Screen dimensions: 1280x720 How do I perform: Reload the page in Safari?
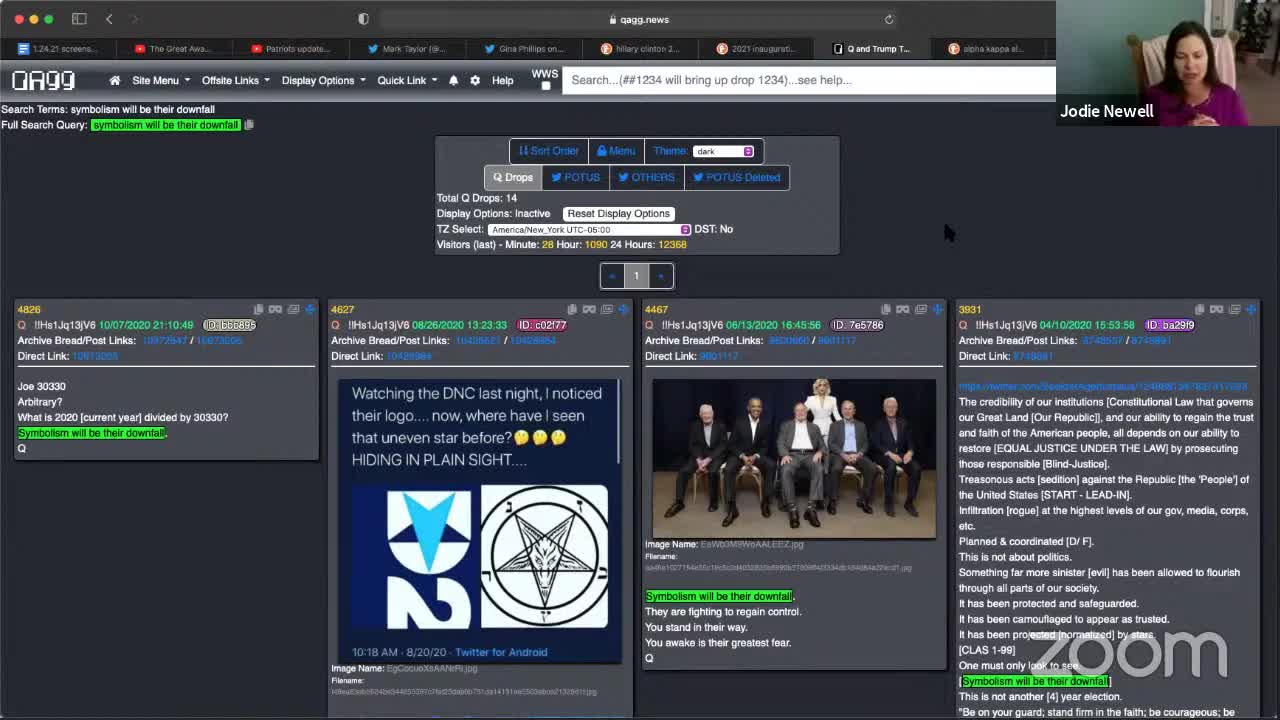889,19
